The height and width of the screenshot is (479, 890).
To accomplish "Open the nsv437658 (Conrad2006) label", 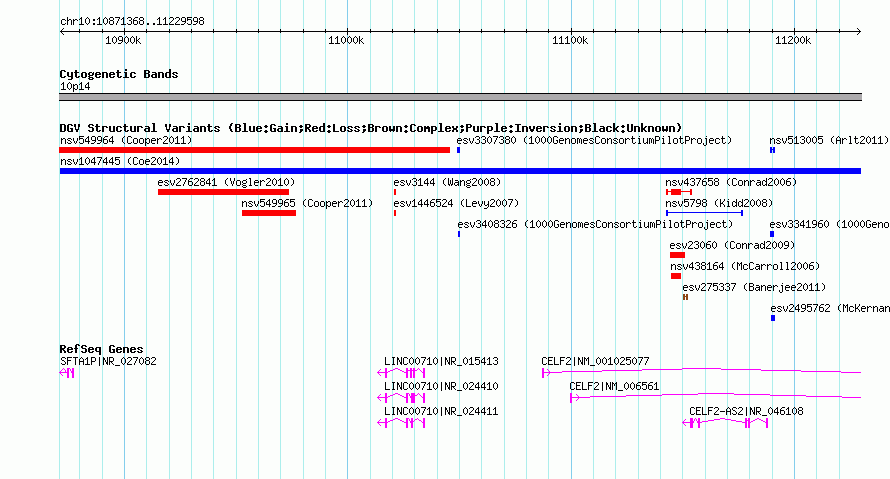I will click(x=731, y=182).
